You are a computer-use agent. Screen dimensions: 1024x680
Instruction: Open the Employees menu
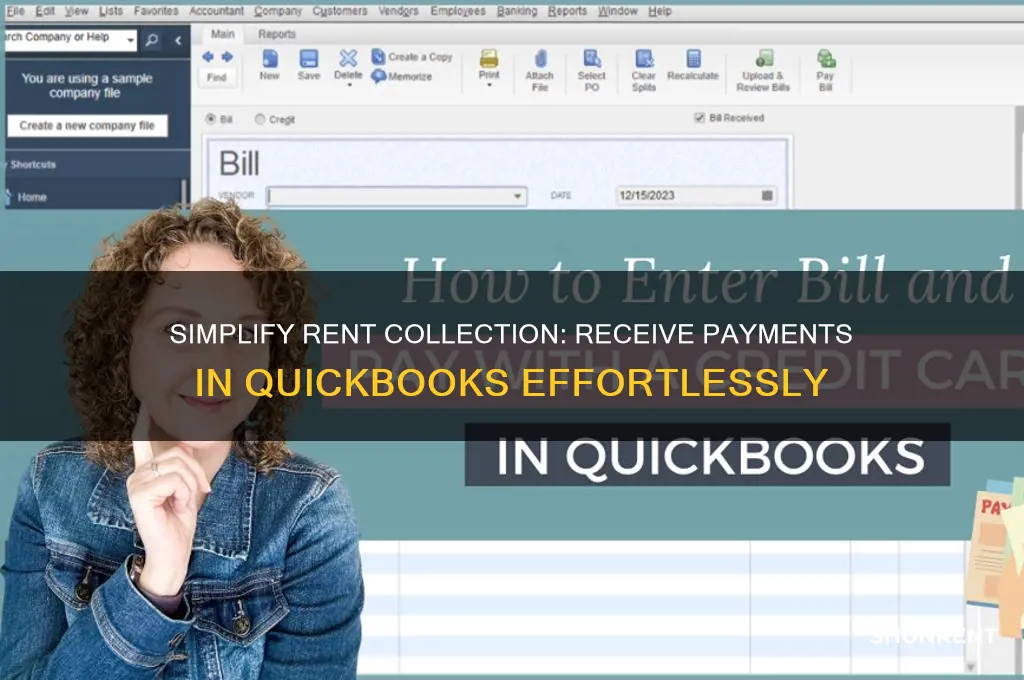pyautogui.click(x=458, y=11)
